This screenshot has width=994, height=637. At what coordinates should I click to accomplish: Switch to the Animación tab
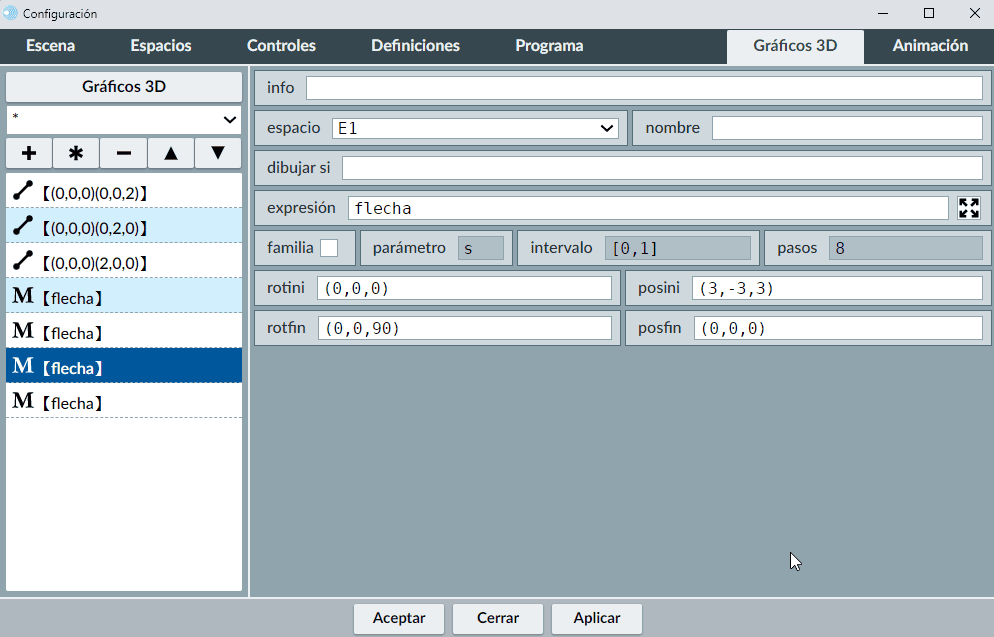(929, 46)
